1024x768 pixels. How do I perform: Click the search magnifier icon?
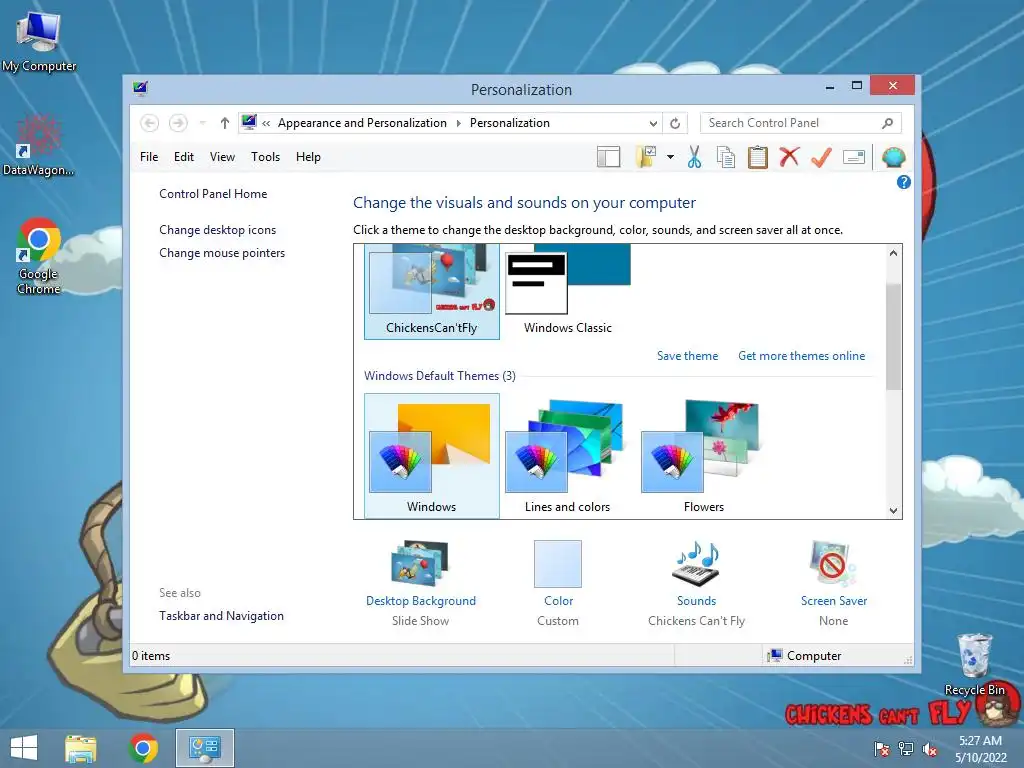coord(888,123)
